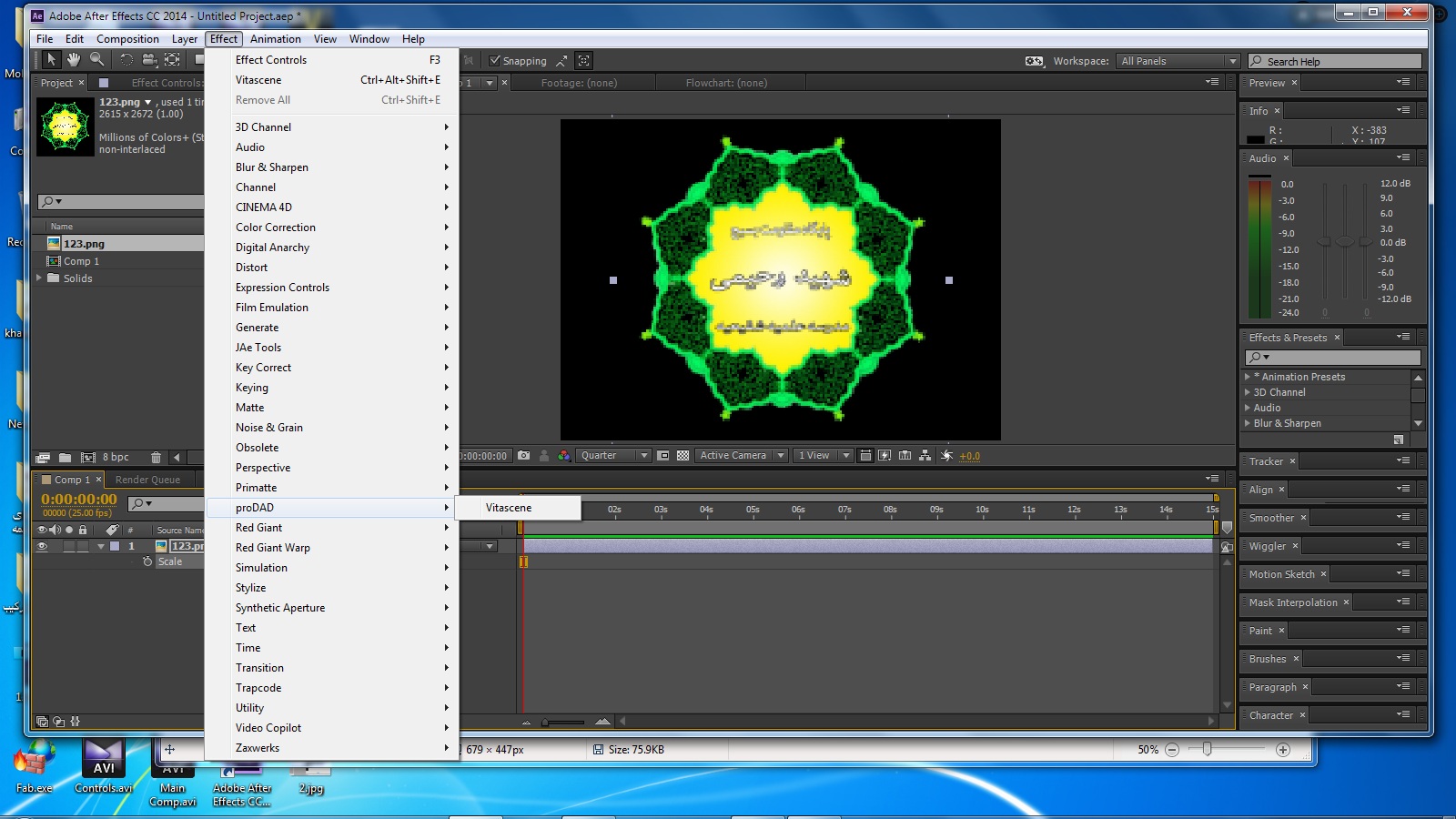This screenshot has height=819, width=1456.
Task: Create a new folder in Project panel
Action: pyautogui.click(x=65, y=457)
